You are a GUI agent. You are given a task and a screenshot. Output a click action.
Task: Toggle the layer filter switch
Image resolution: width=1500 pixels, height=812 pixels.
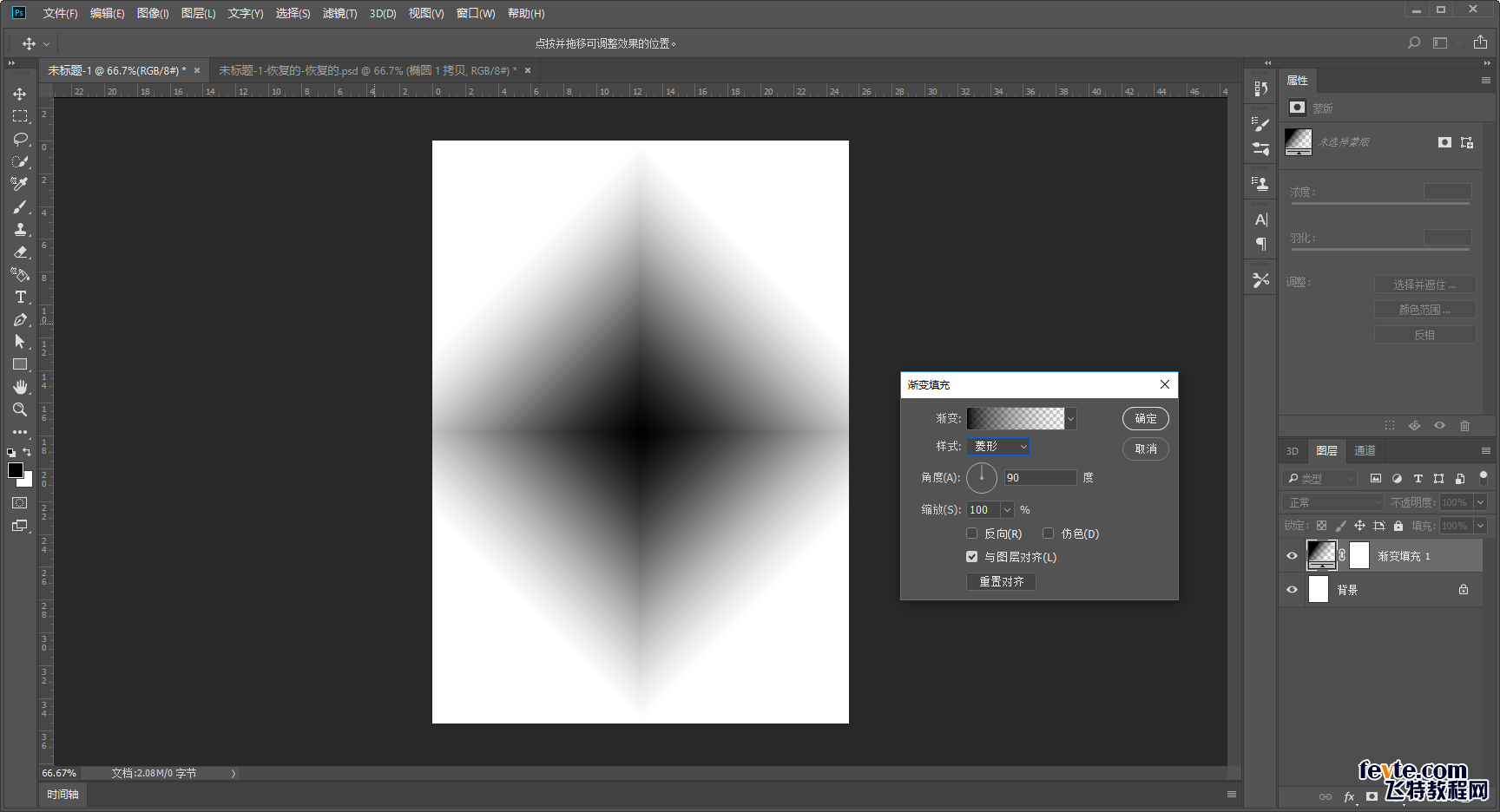pos(1484,477)
